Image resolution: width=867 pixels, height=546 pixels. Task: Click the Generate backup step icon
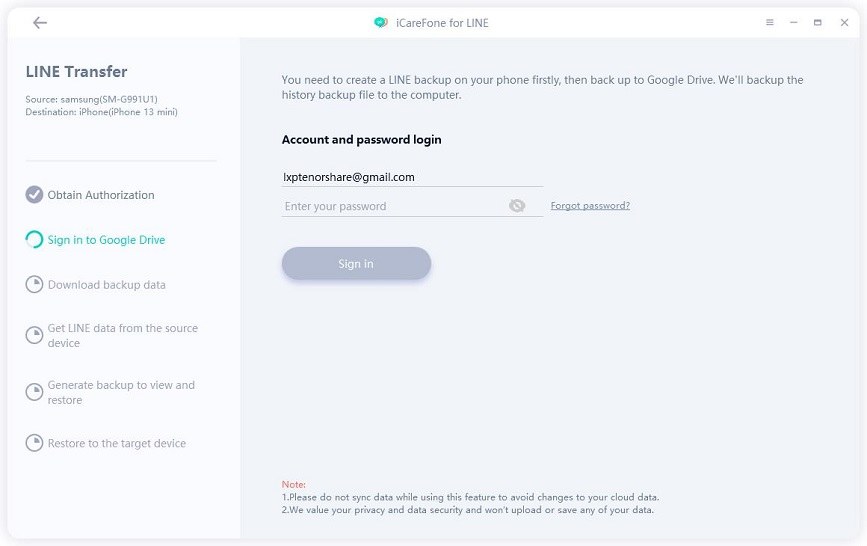(x=34, y=393)
